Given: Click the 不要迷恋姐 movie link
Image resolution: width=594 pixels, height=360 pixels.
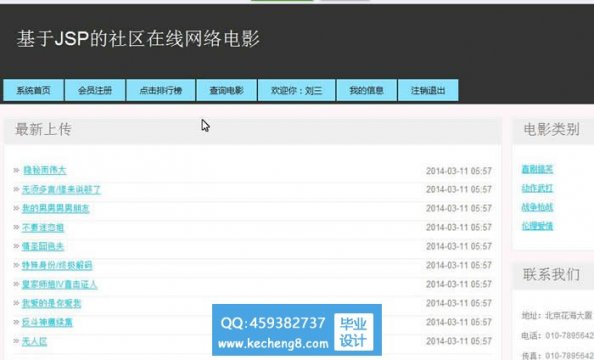Looking at the screenshot, I should pyautogui.click(x=43, y=227).
